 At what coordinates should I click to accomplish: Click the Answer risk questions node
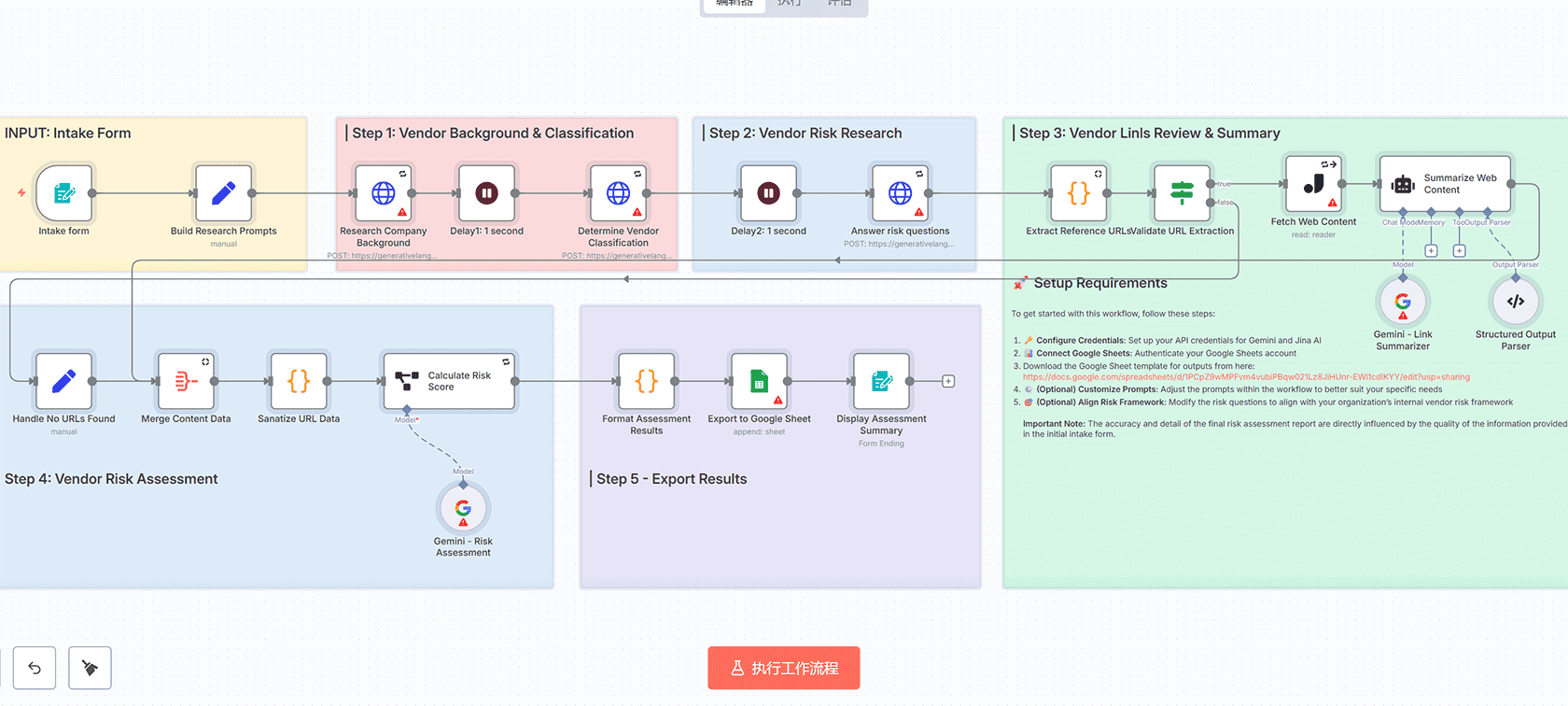(900, 193)
